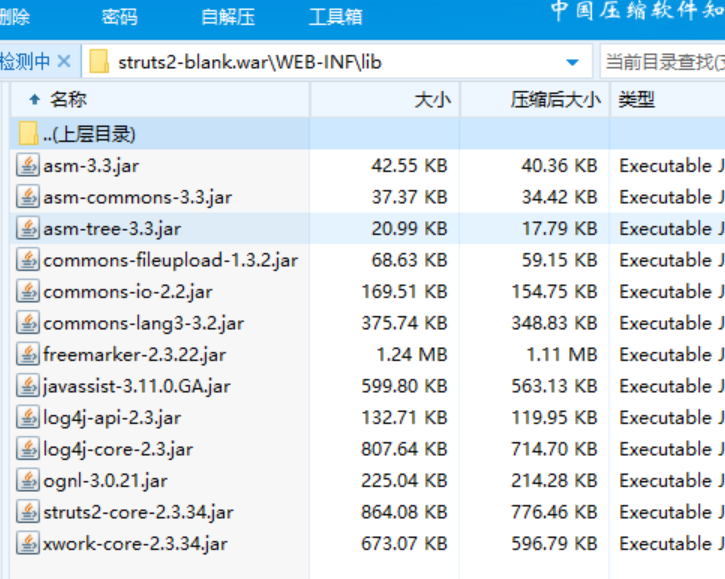Select the file log4j-core-2.3.jar
The width and height of the screenshot is (725, 579).
(118, 450)
